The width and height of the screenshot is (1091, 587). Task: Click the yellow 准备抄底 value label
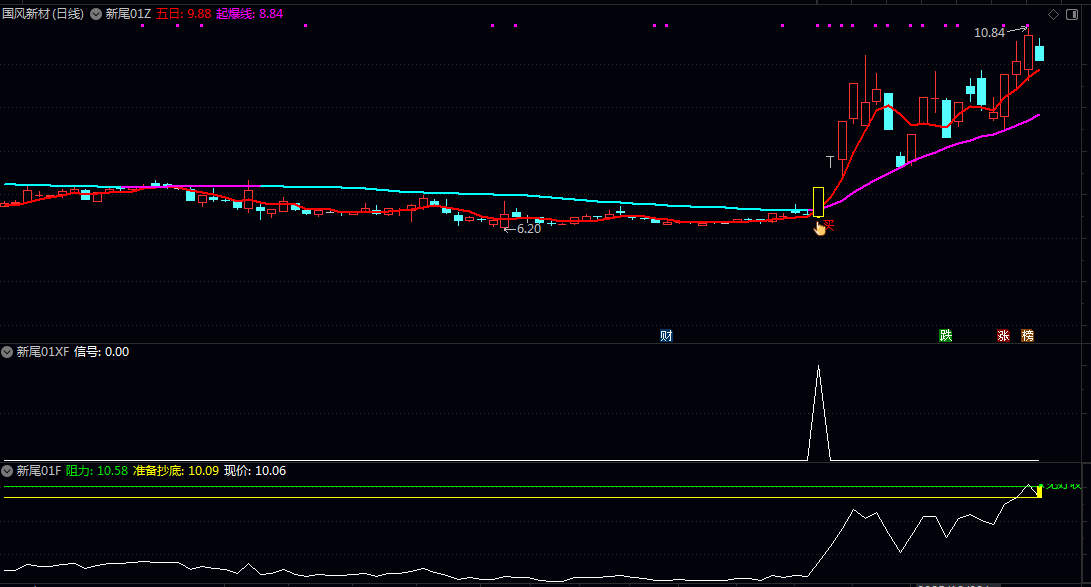(x=175, y=470)
